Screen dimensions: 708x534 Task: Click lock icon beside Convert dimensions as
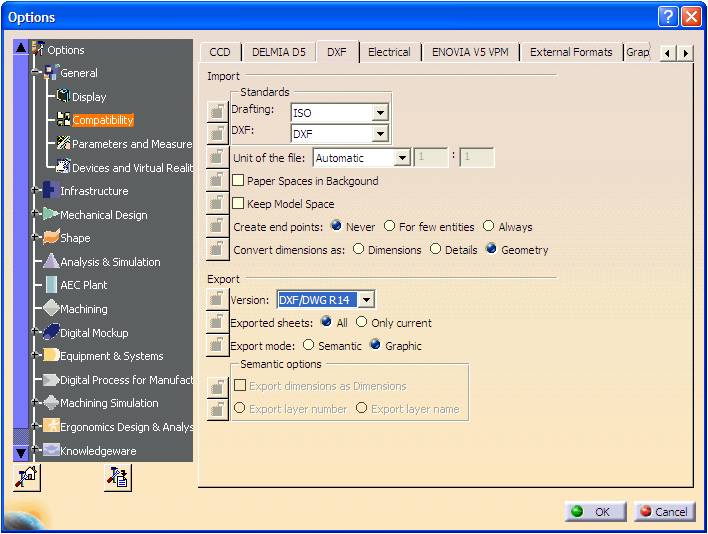click(x=217, y=249)
